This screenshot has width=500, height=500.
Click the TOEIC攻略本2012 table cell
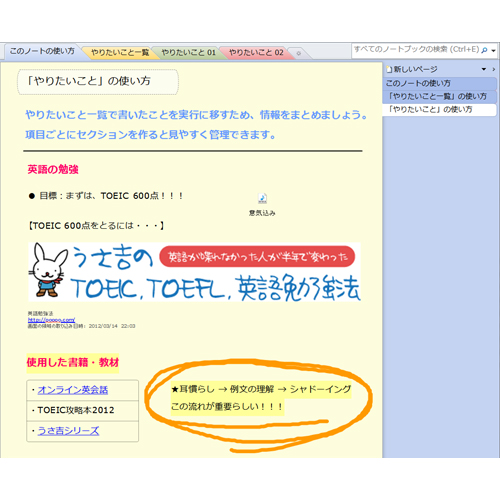[83, 410]
